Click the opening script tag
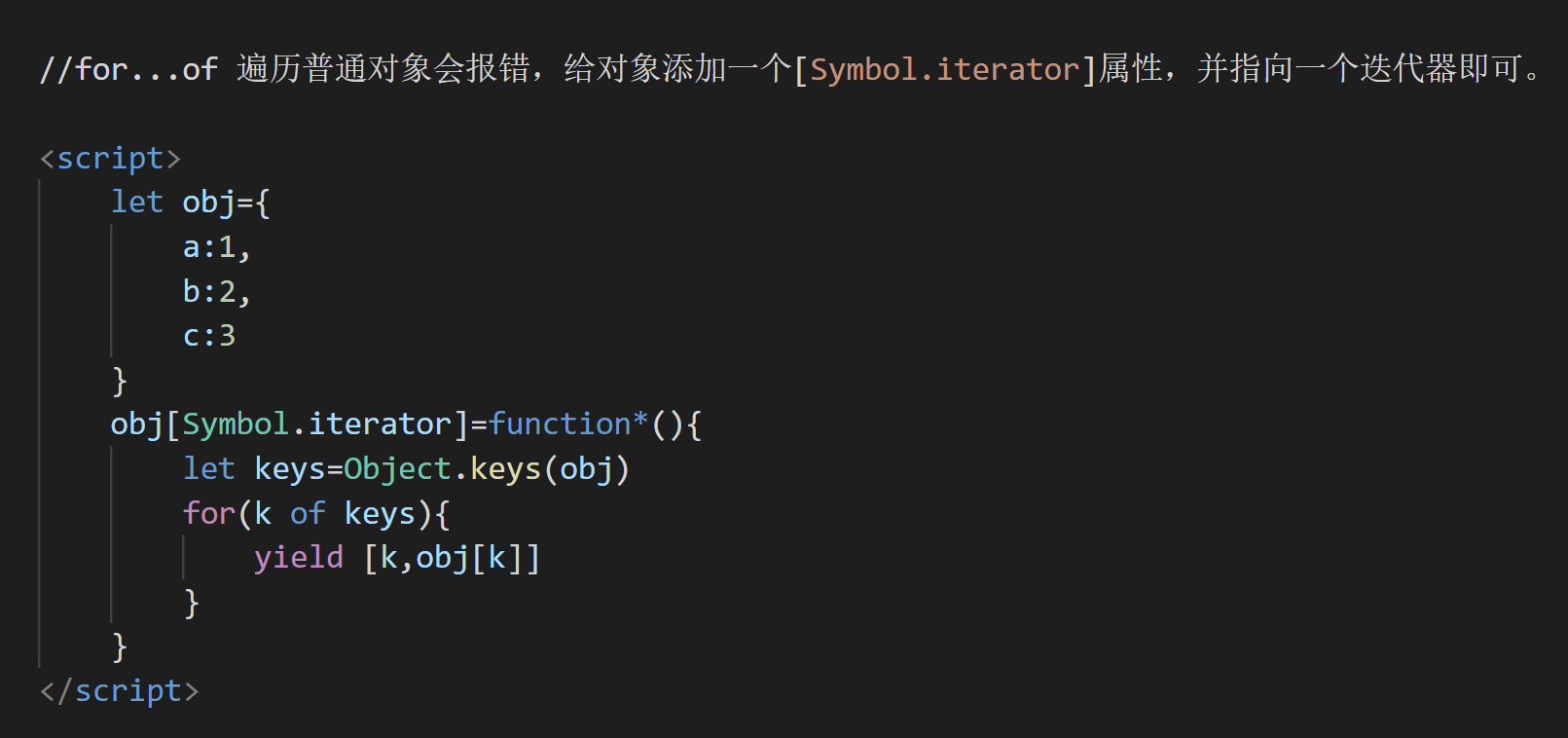The height and width of the screenshot is (738, 1568). click(x=110, y=159)
